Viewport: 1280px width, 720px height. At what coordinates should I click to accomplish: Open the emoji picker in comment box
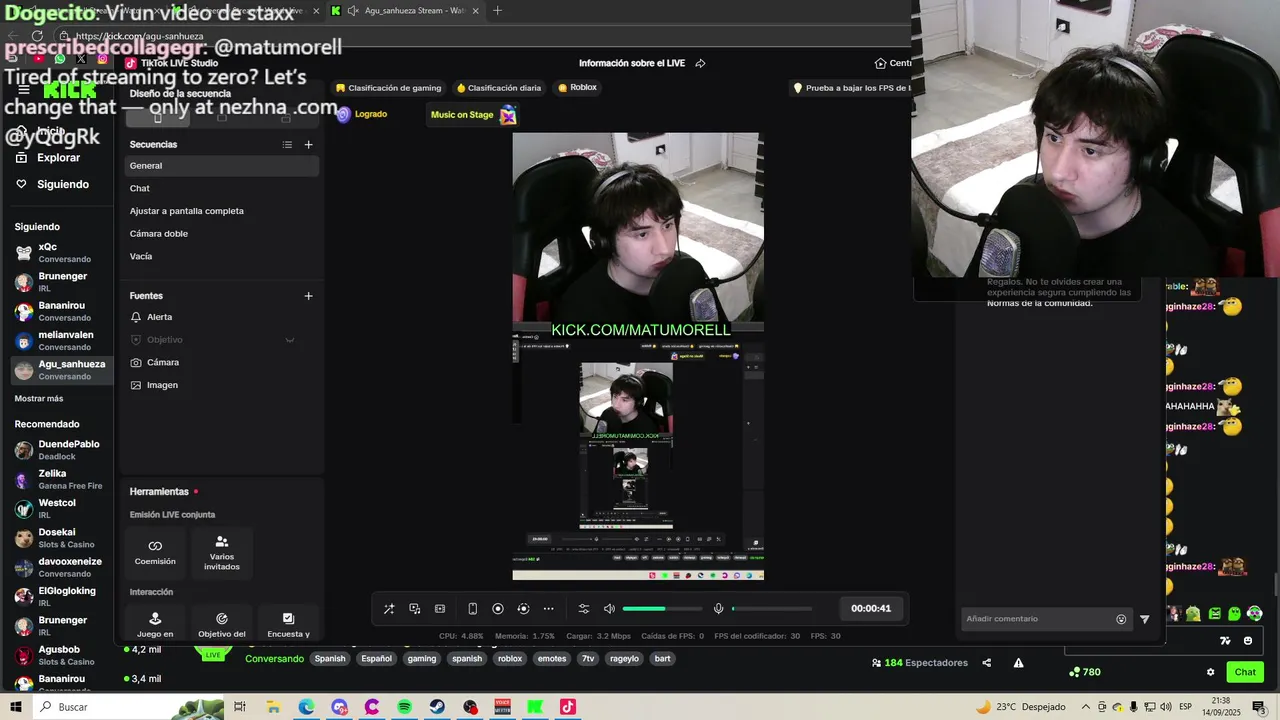click(1121, 619)
